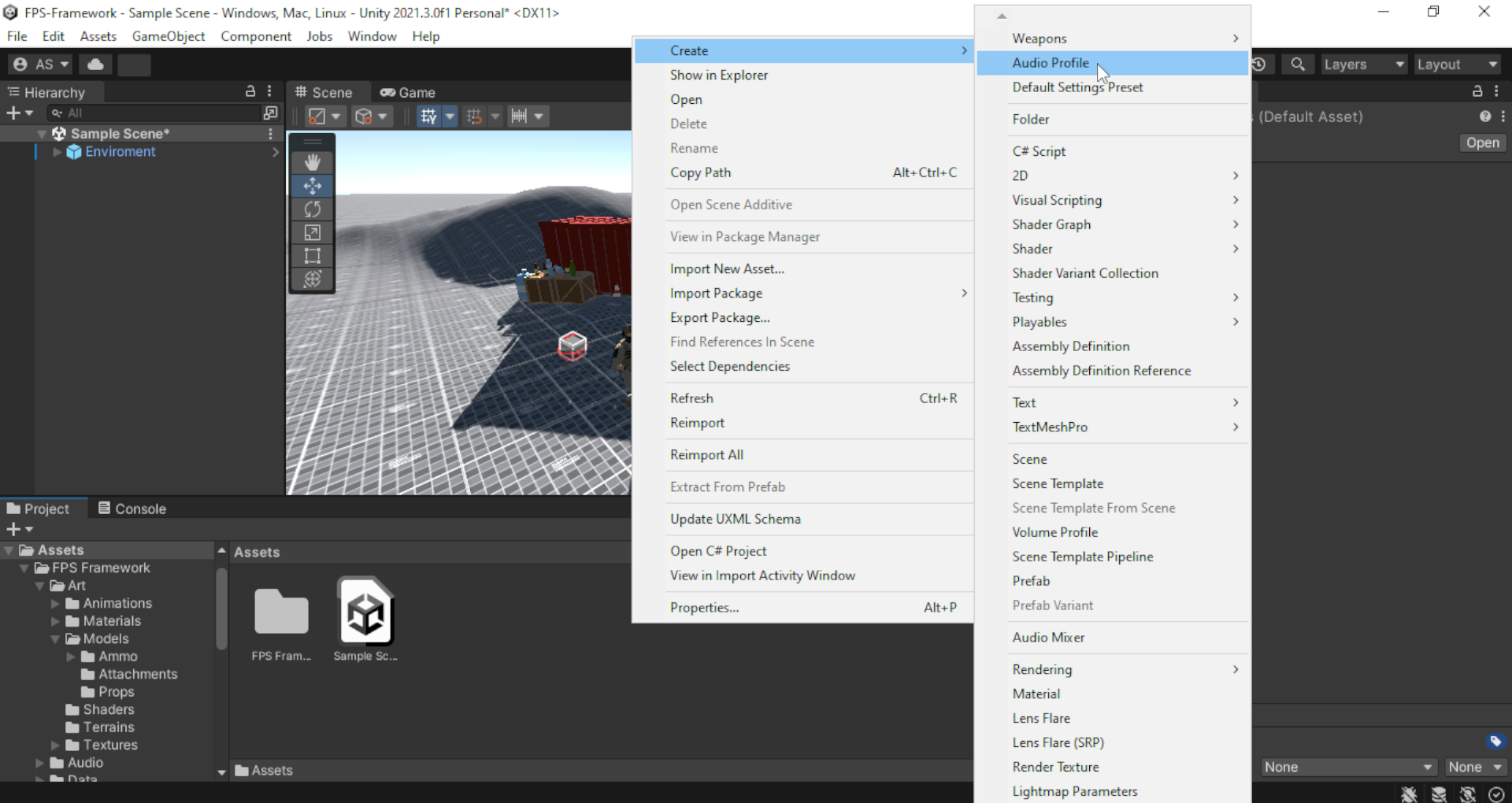Collapse the Models folder

55,639
